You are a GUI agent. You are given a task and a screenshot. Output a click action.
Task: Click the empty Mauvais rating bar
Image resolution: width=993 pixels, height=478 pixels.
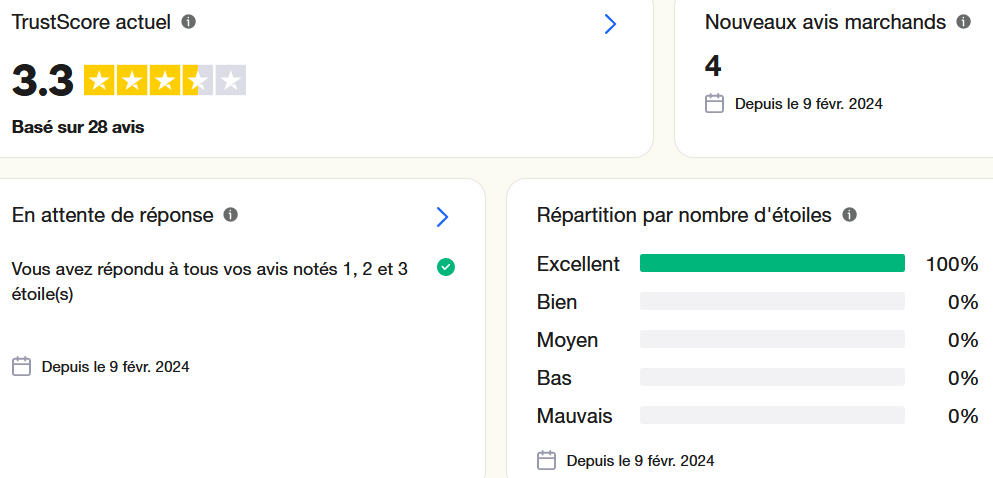[x=771, y=416]
